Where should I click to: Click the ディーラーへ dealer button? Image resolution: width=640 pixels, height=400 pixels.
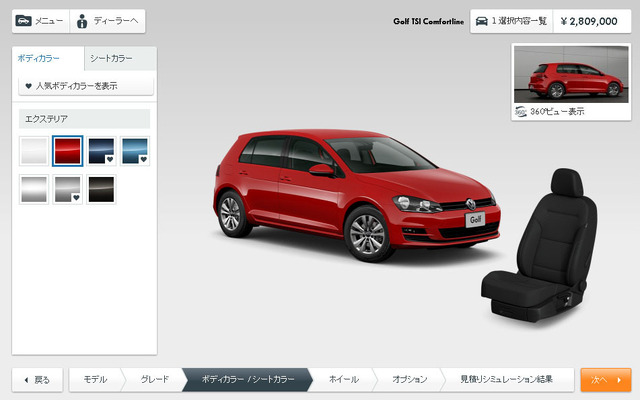(x=108, y=21)
